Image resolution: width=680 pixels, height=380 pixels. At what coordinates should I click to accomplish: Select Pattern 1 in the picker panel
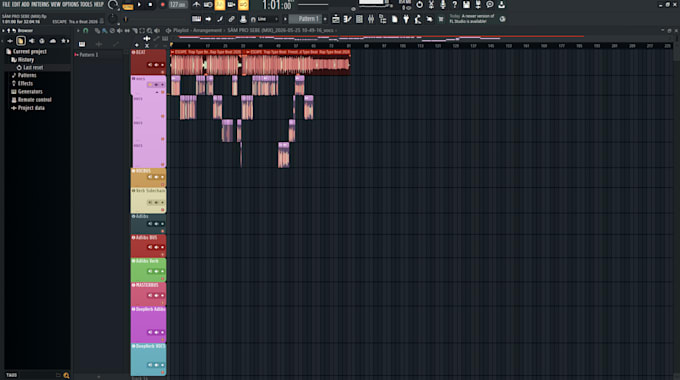click(88, 55)
